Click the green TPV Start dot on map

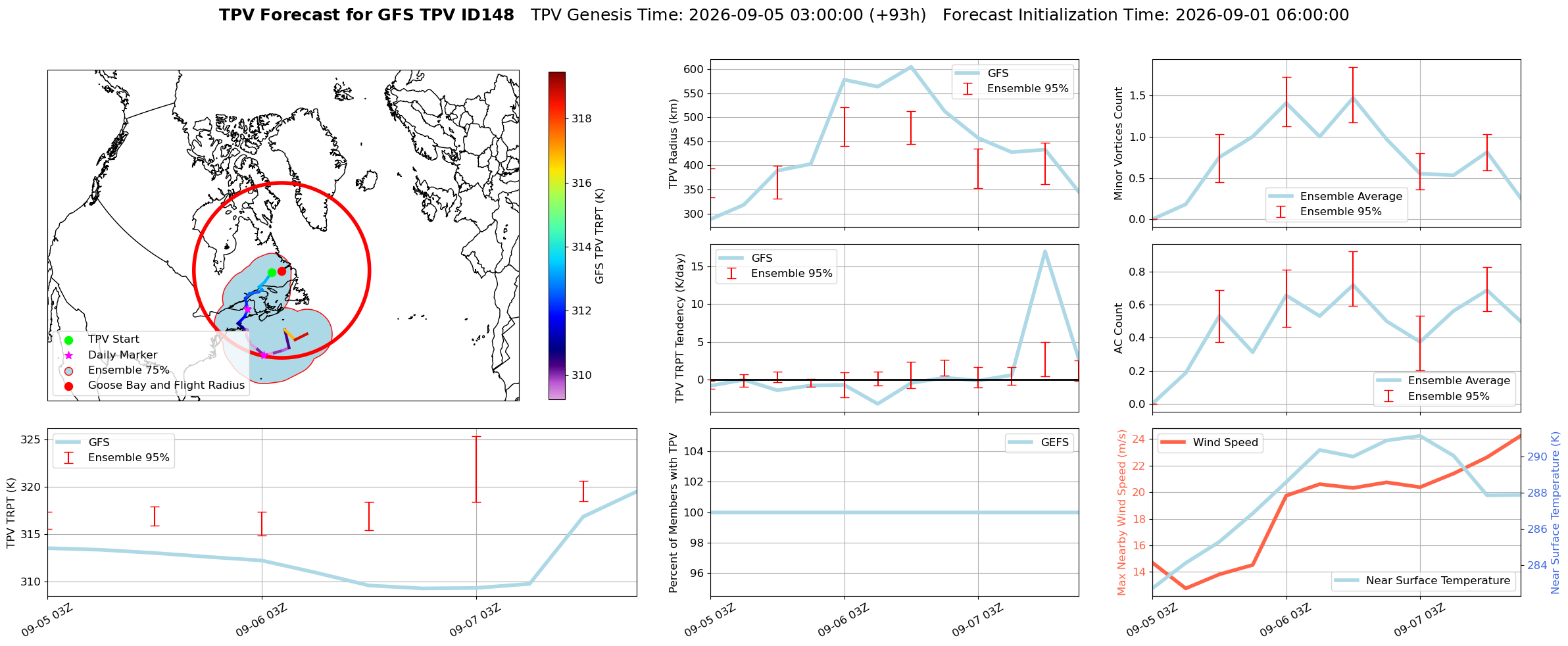(272, 272)
